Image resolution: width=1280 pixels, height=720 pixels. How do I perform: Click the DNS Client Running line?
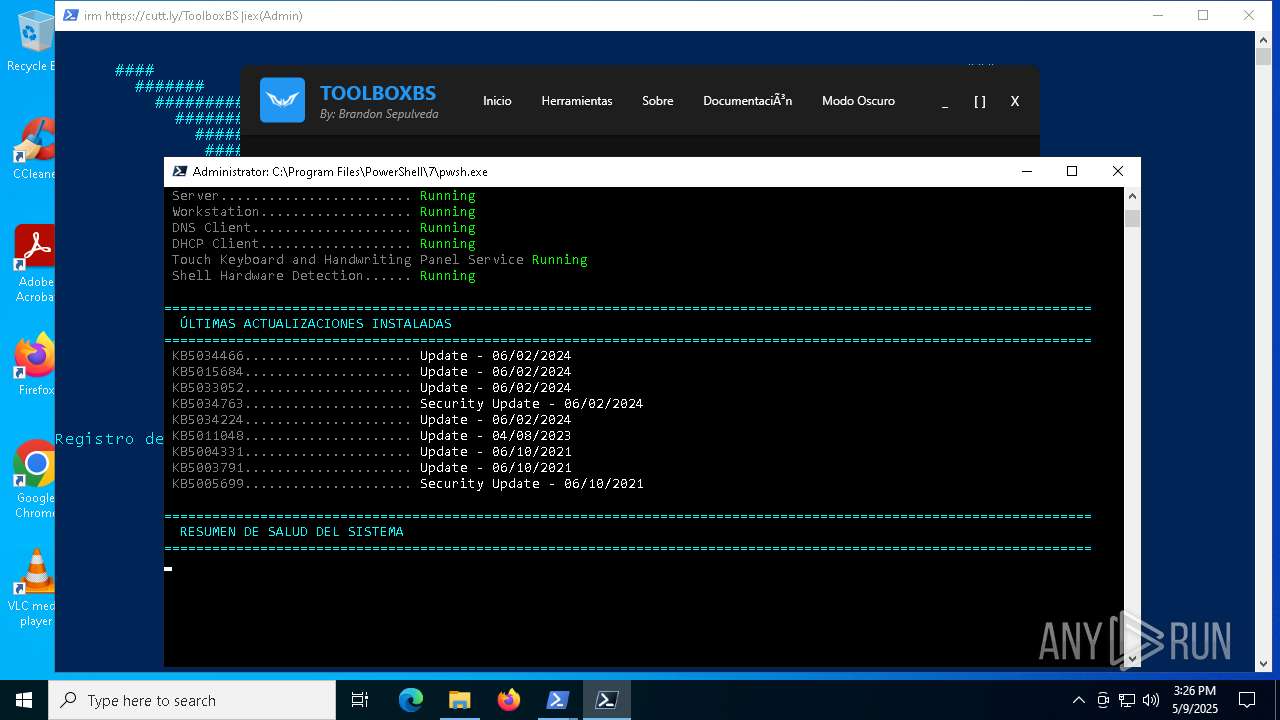[324, 228]
